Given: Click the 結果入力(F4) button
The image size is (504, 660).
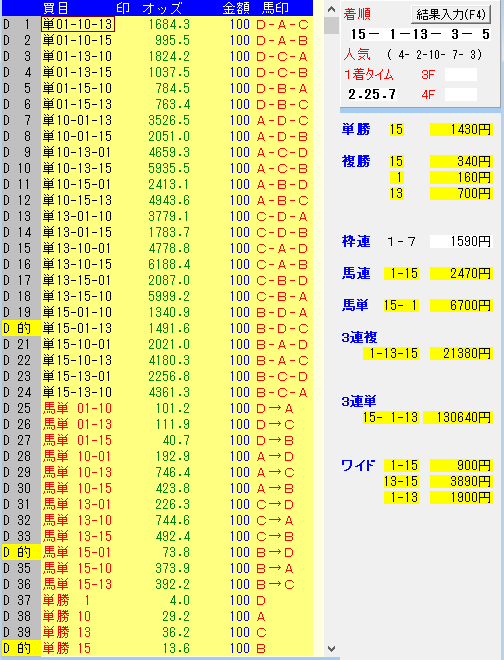Looking at the screenshot, I should [451, 15].
